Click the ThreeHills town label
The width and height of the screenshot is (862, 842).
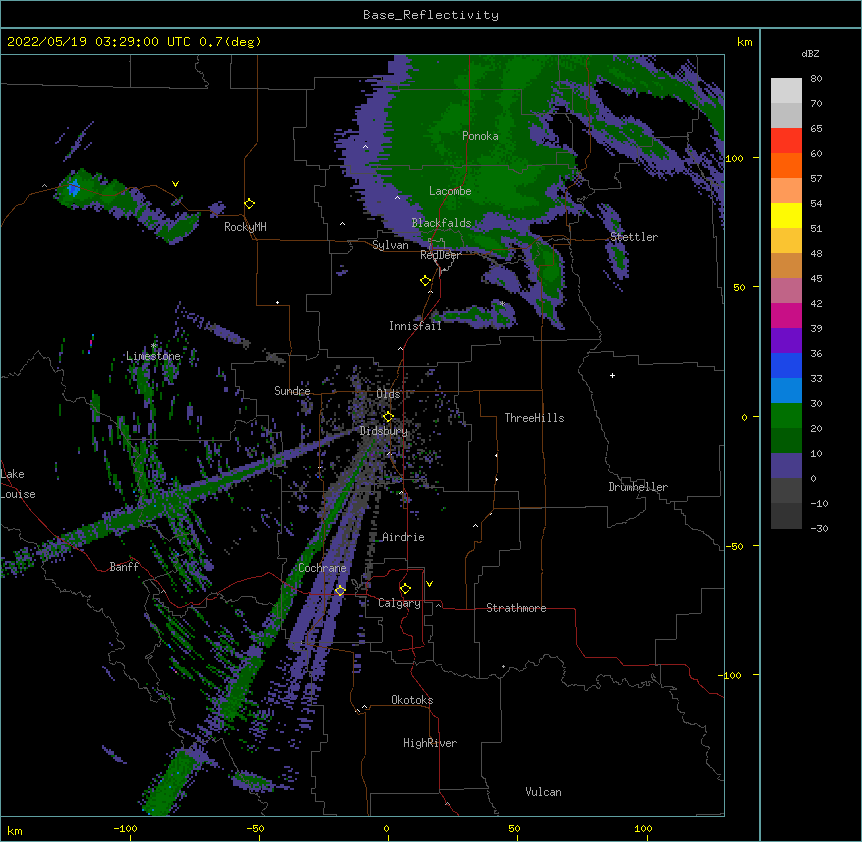point(534,418)
